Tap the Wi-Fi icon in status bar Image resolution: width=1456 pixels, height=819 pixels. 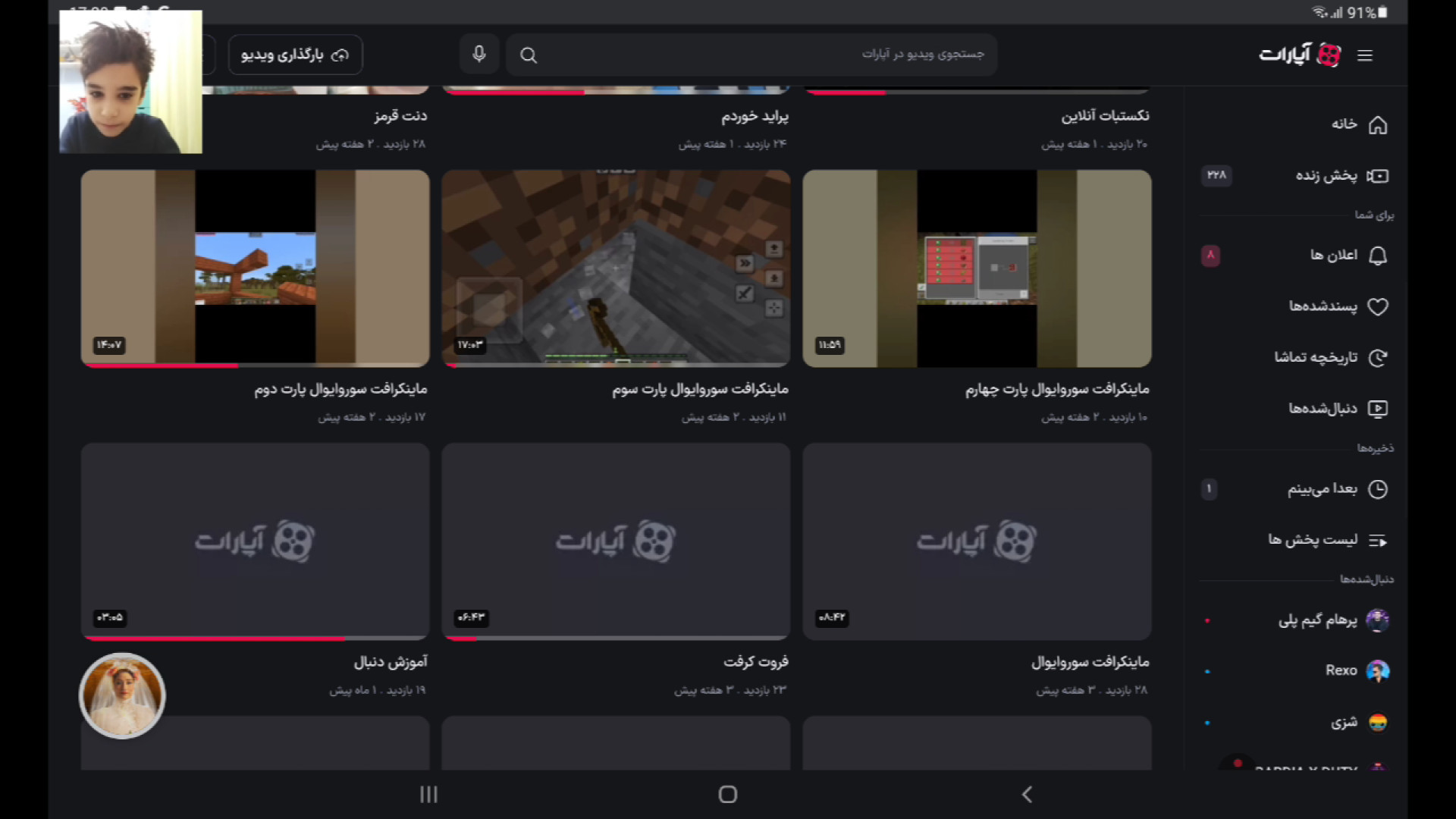point(1320,12)
